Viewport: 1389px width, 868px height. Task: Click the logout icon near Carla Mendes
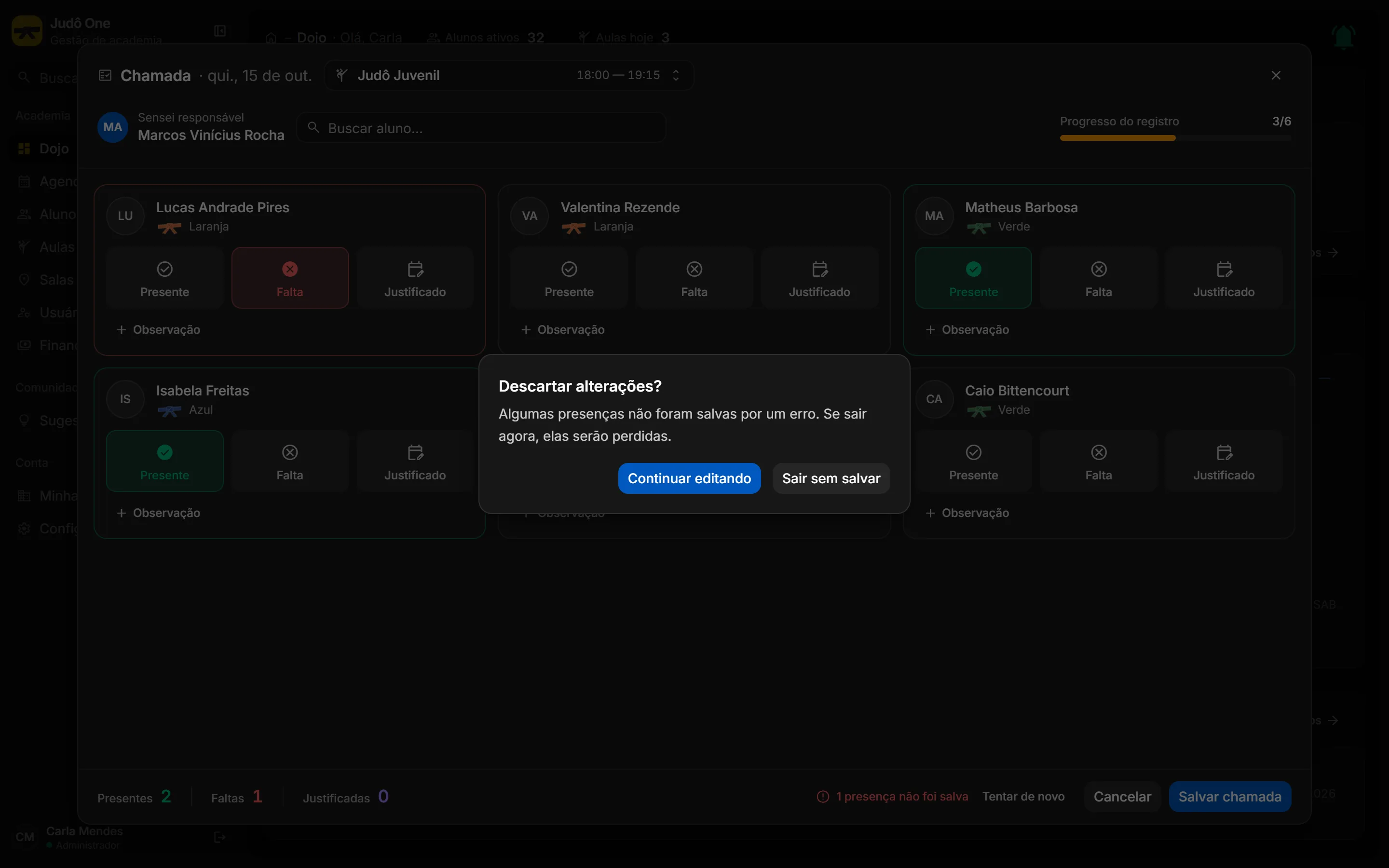click(220, 837)
